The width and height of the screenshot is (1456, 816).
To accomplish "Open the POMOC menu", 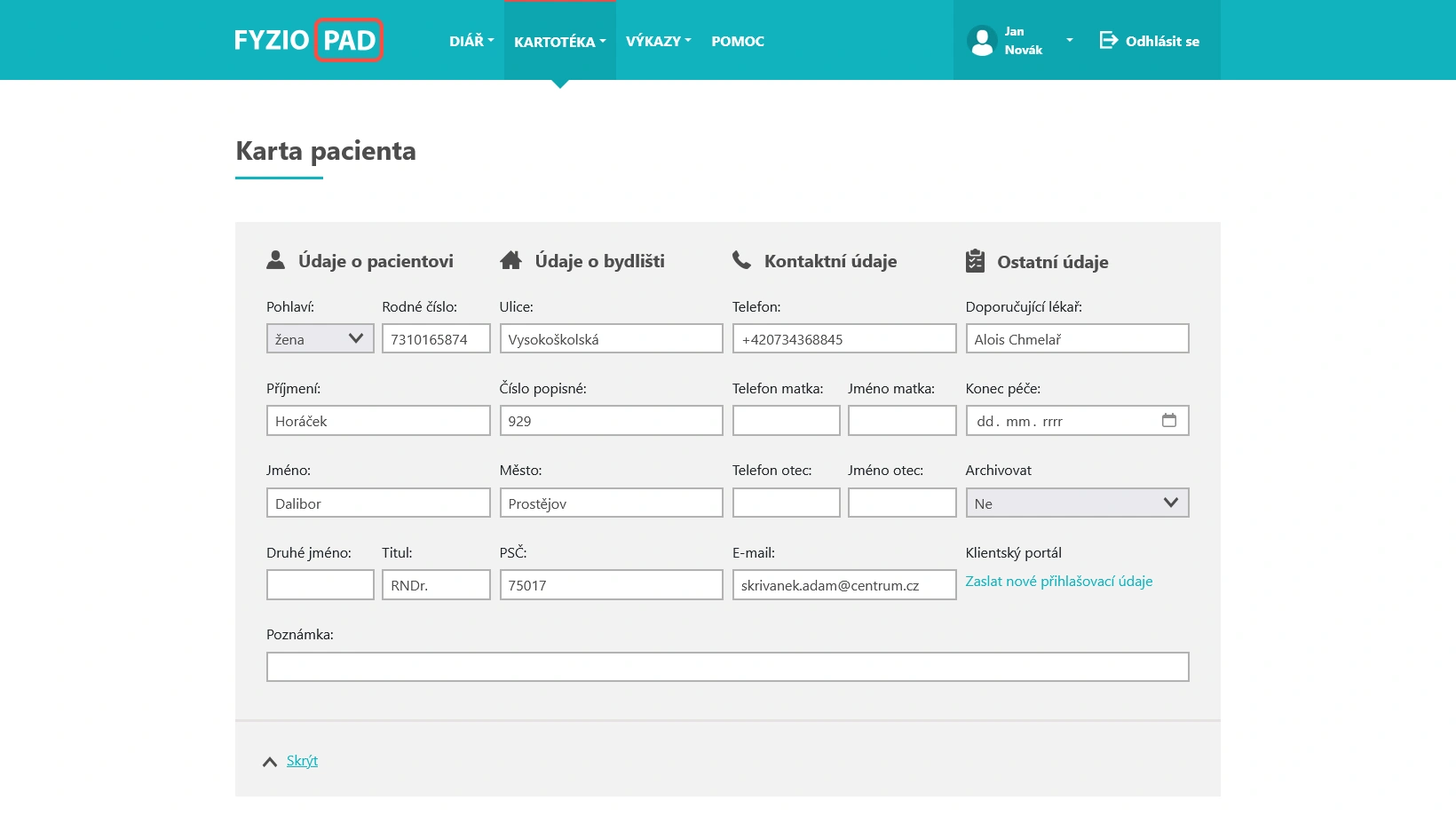I will [x=738, y=41].
